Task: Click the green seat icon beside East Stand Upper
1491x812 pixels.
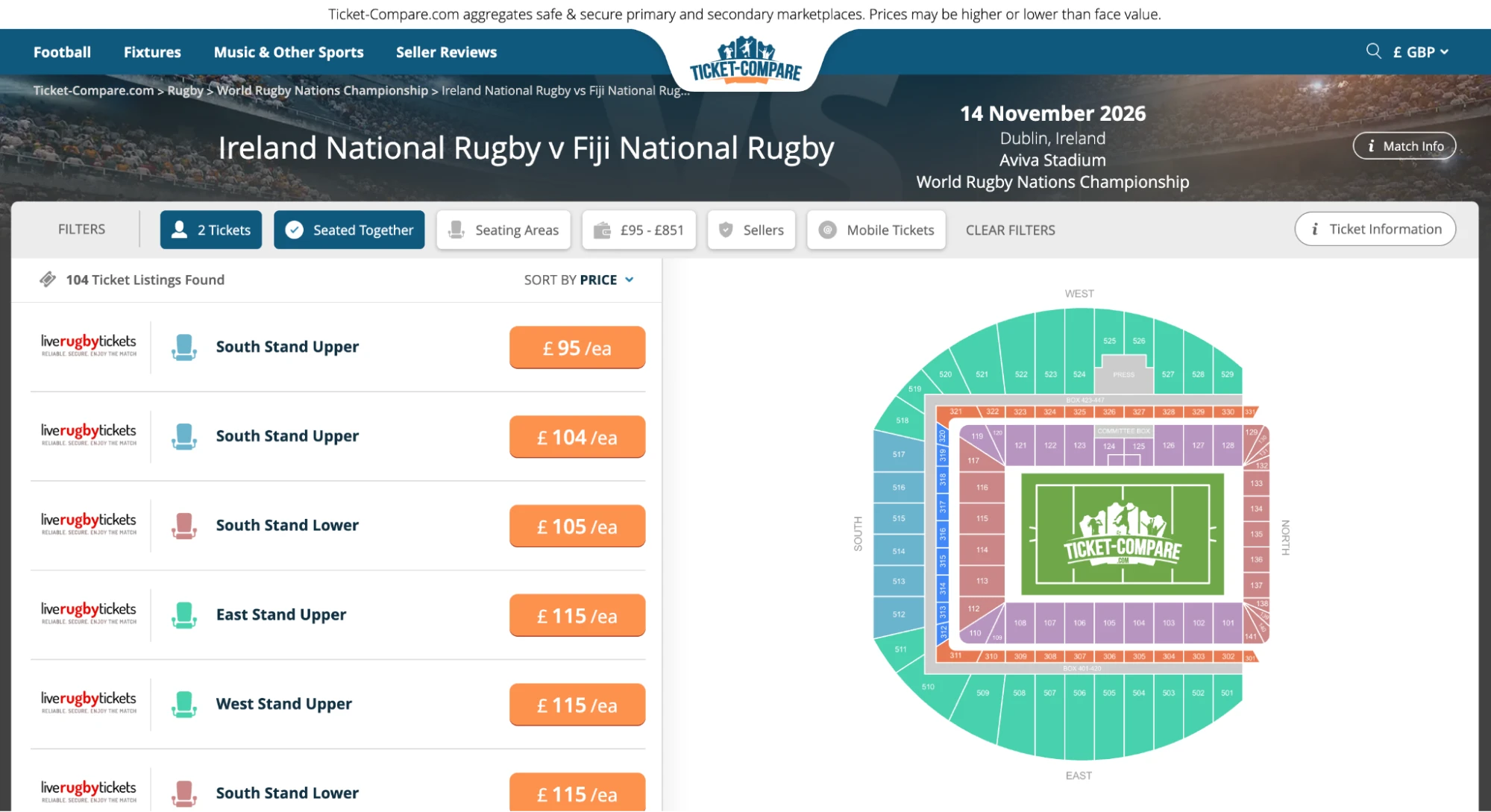Action: [x=183, y=615]
